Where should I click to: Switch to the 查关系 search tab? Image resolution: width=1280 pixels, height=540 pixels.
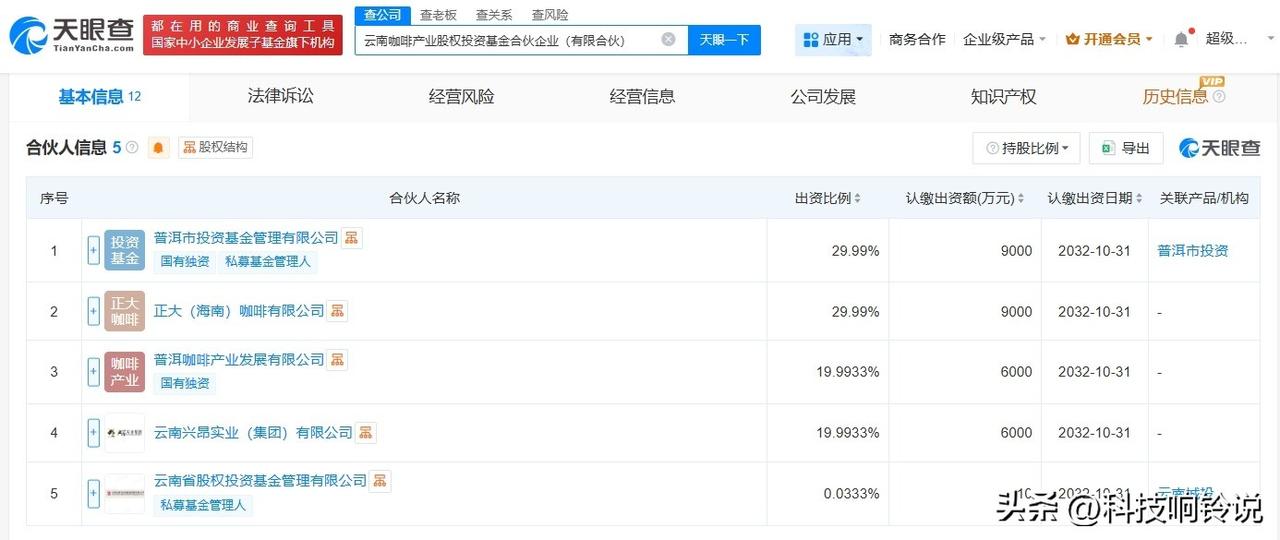[x=494, y=14]
